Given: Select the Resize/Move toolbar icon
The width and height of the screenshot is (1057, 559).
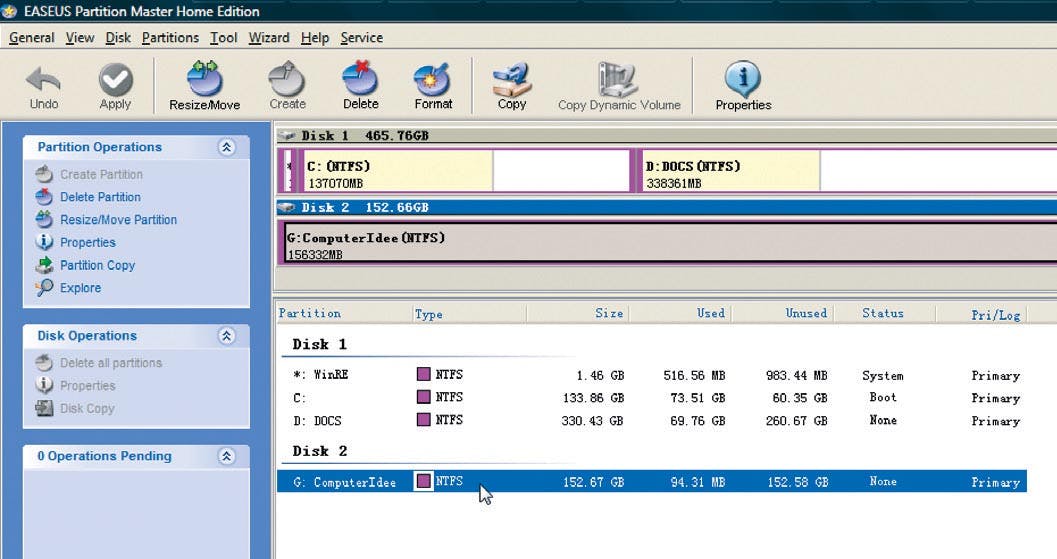Looking at the screenshot, I should point(204,78).
